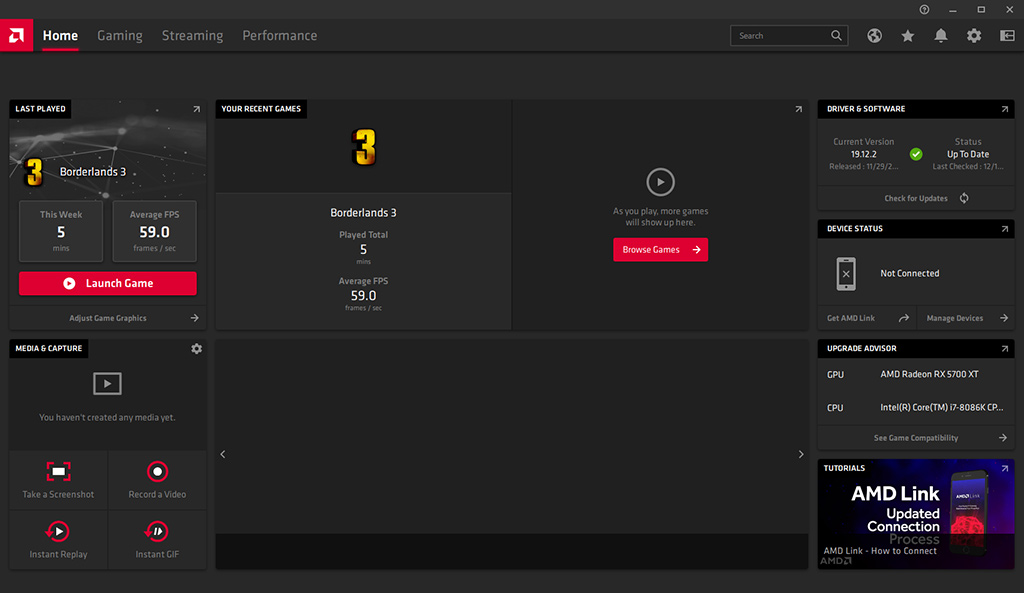The width and height of the screenshot is (1024, 593).
Task: Click the Average FPS 59.0 tile
Action: (154, 231)
